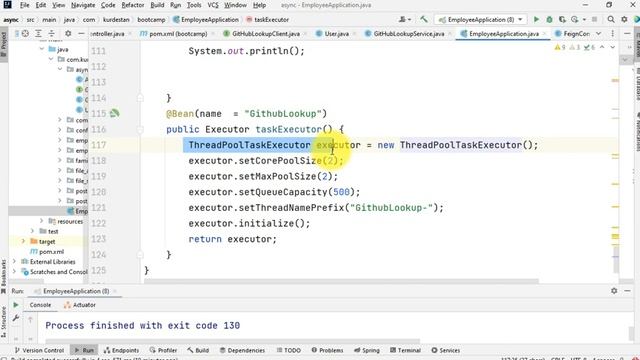Open the Spring tool window
Screen dimensions: 640x360
point(367,350)
